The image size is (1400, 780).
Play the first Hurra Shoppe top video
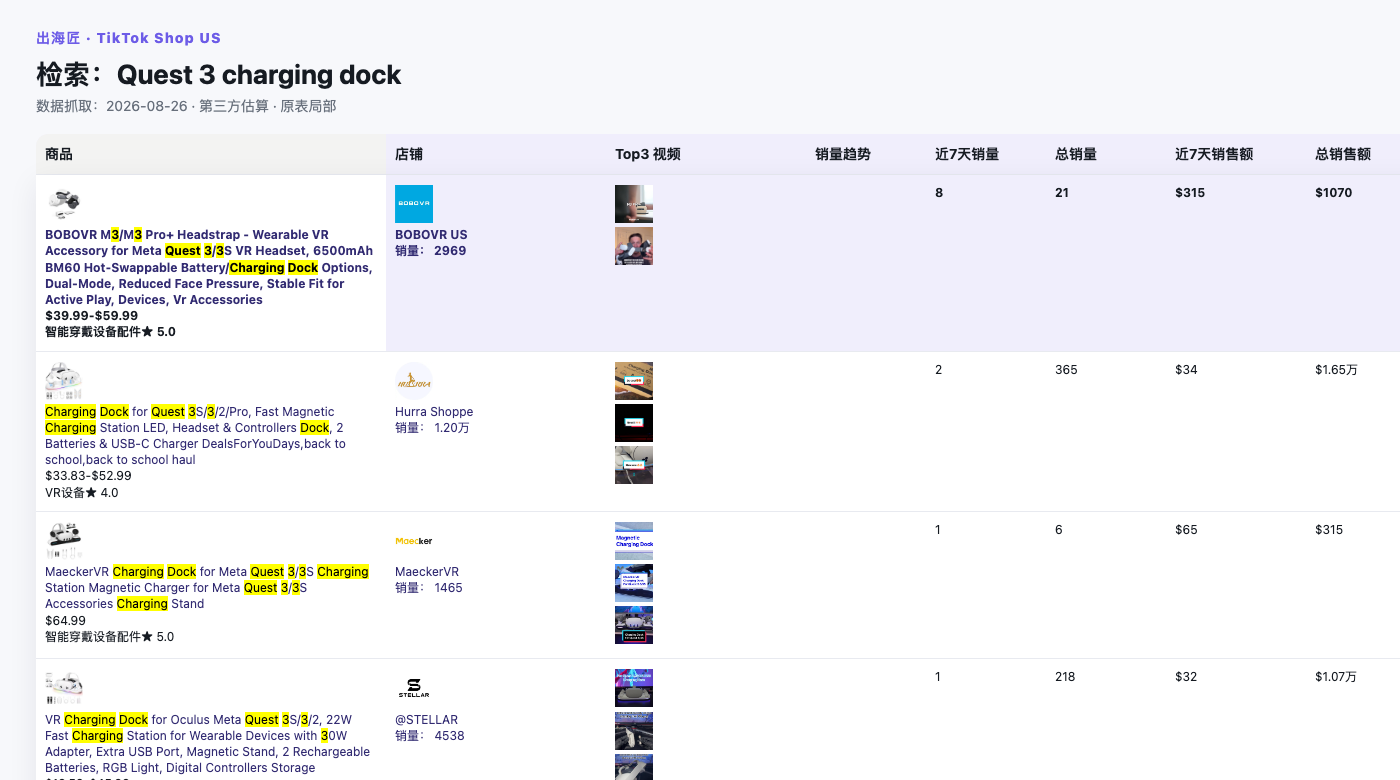coord(634,381)
